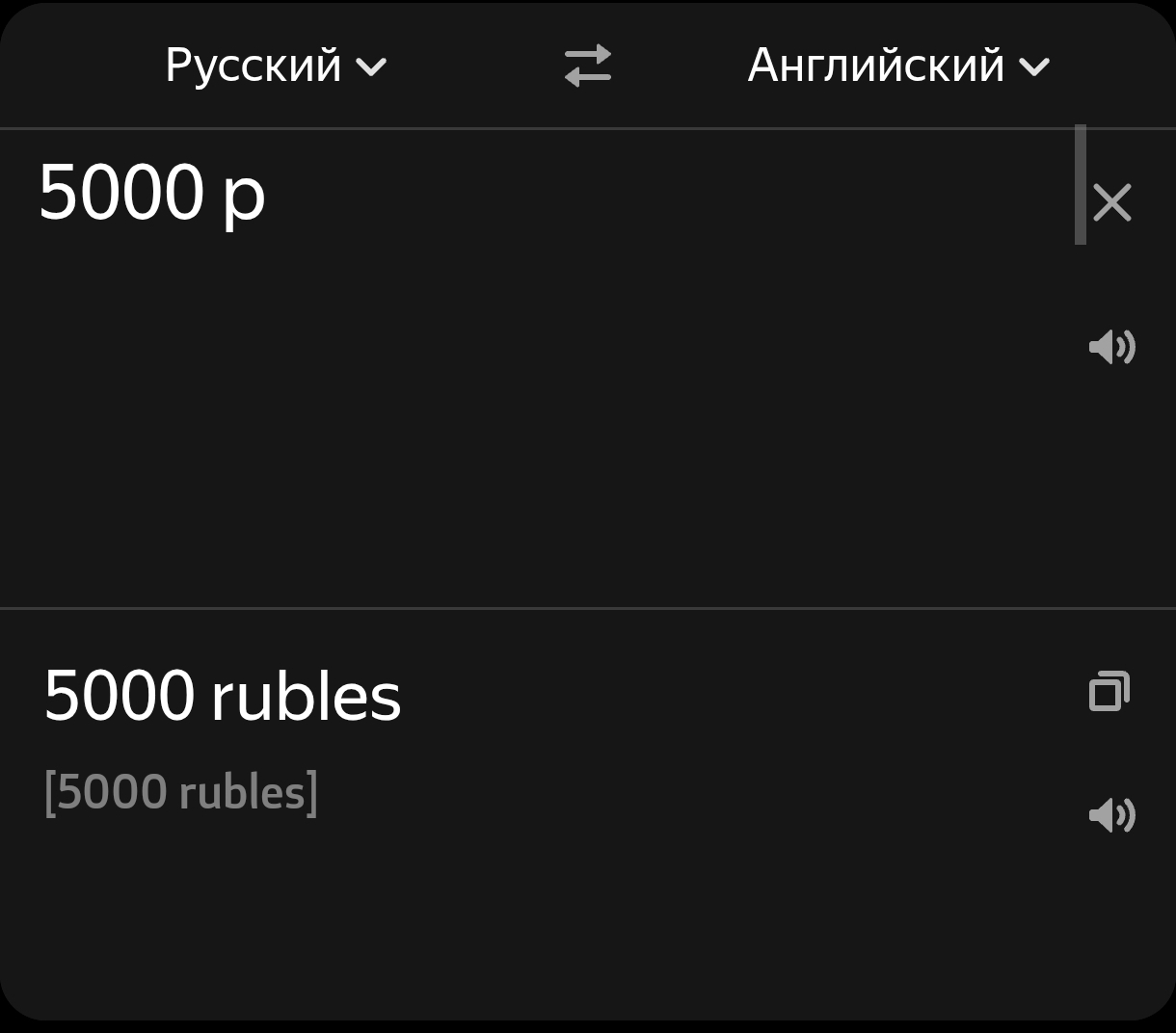Play audio of the English translation
Viewport: 1176px width, 1033px height.
click(x=1112, y=815)
